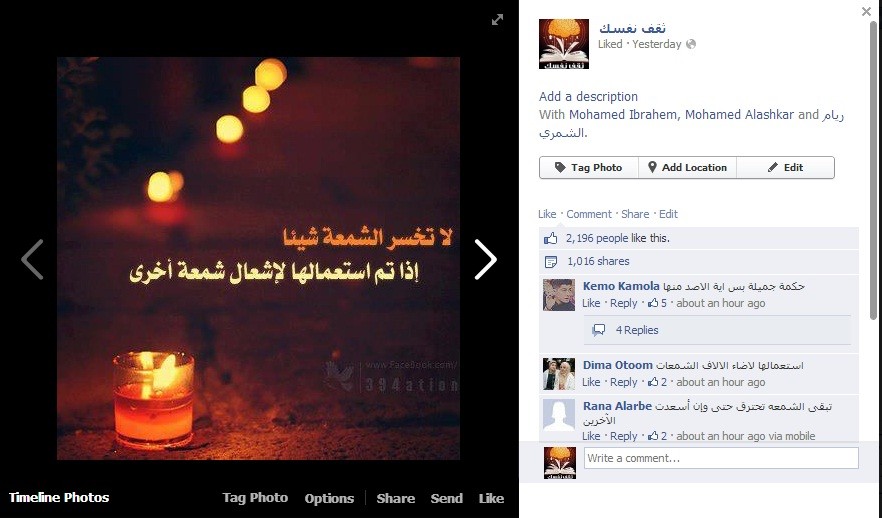Click Kemo Kamola's avatar
This screenshot has width=882, height=518.
pyautogui.click(x=559, y=294)
